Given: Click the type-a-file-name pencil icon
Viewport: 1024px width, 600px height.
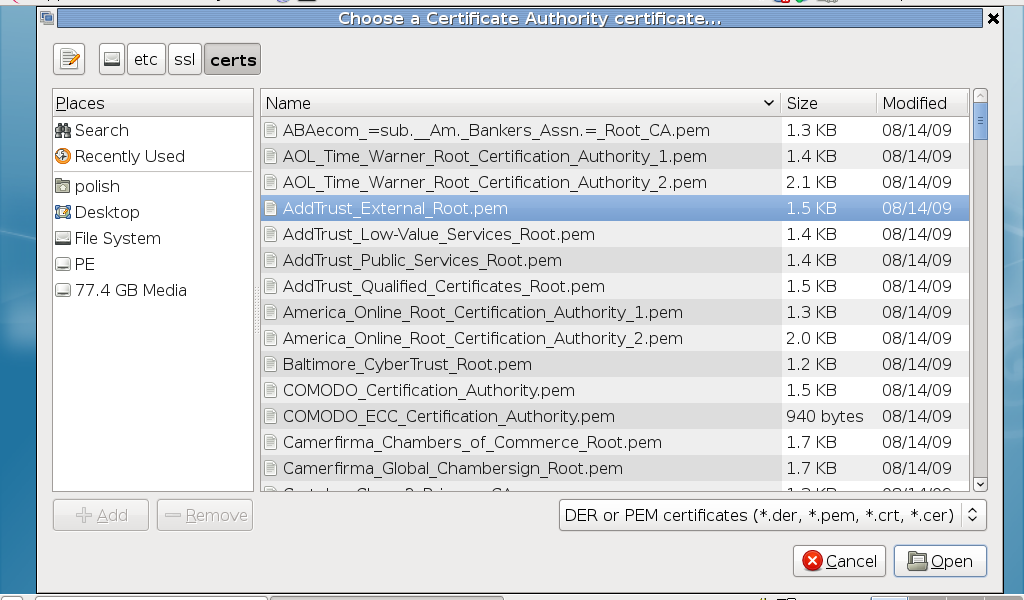Looking at the screenshot, I should 69,60.
